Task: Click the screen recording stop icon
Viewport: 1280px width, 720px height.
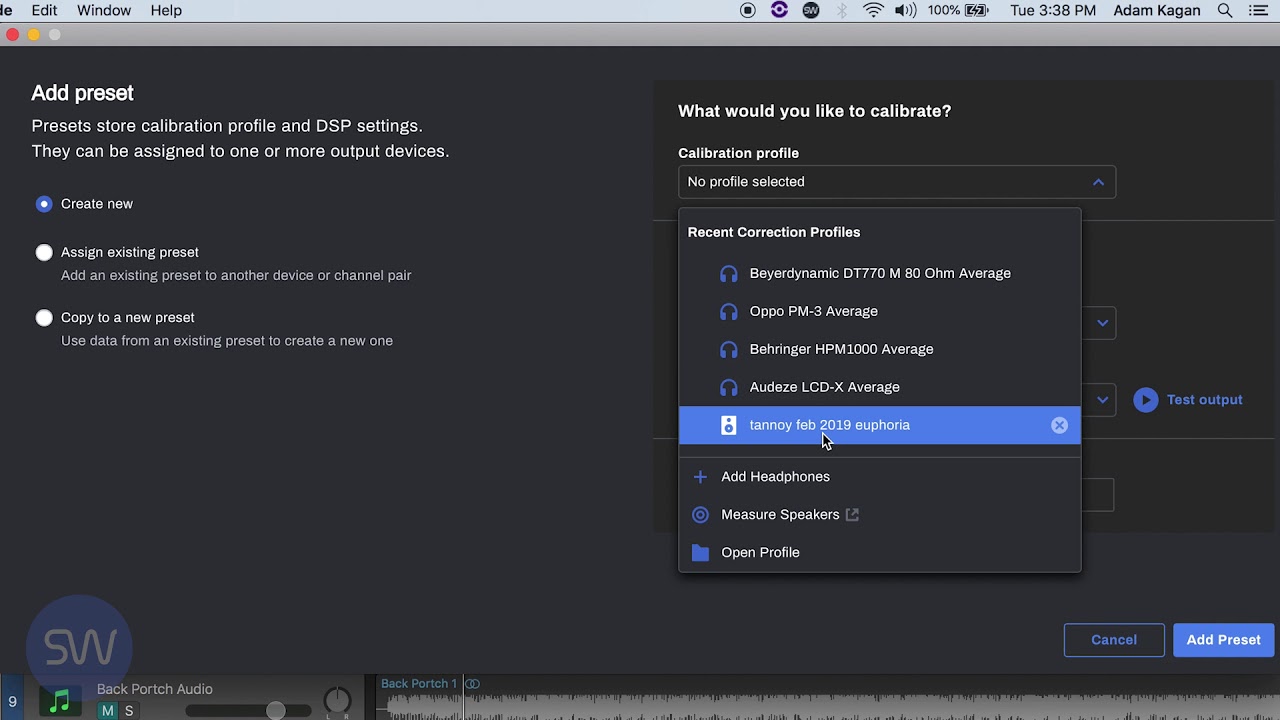Action: 748,10
